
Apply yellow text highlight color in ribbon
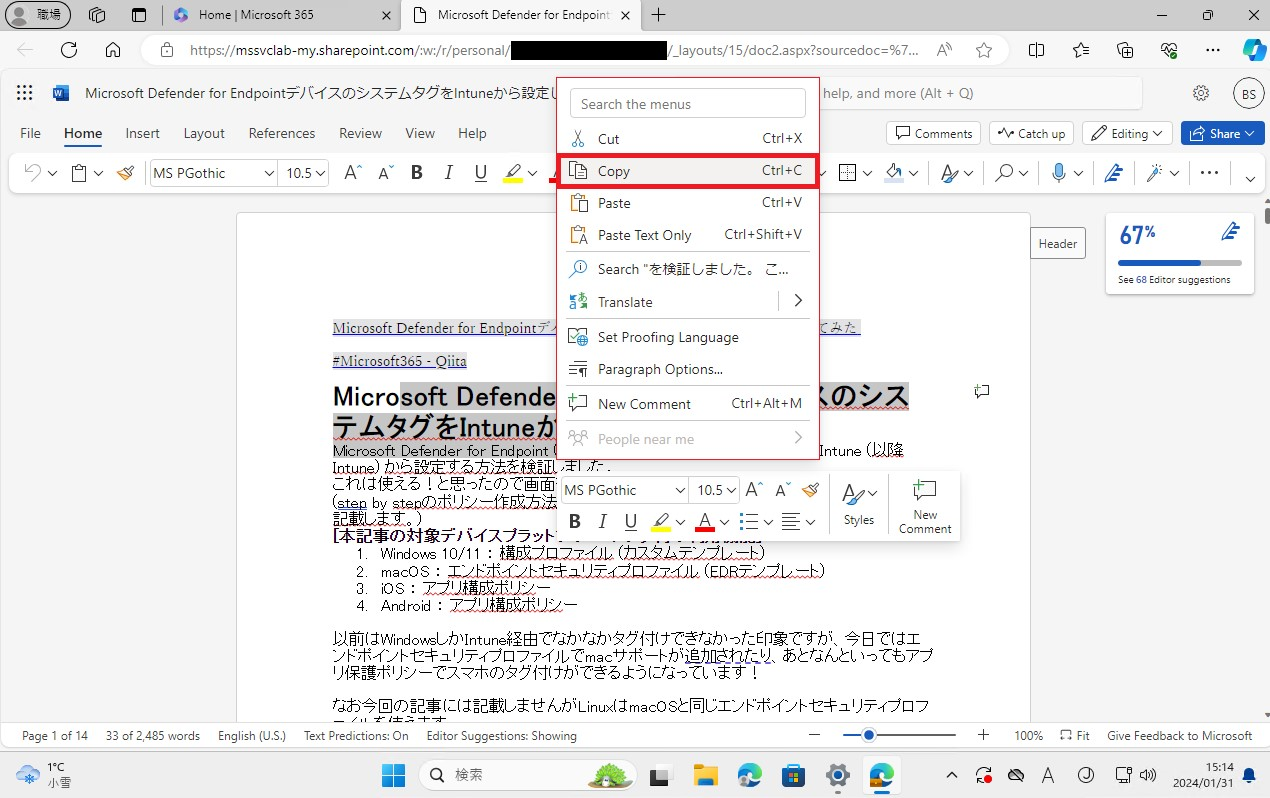[512, 173]
